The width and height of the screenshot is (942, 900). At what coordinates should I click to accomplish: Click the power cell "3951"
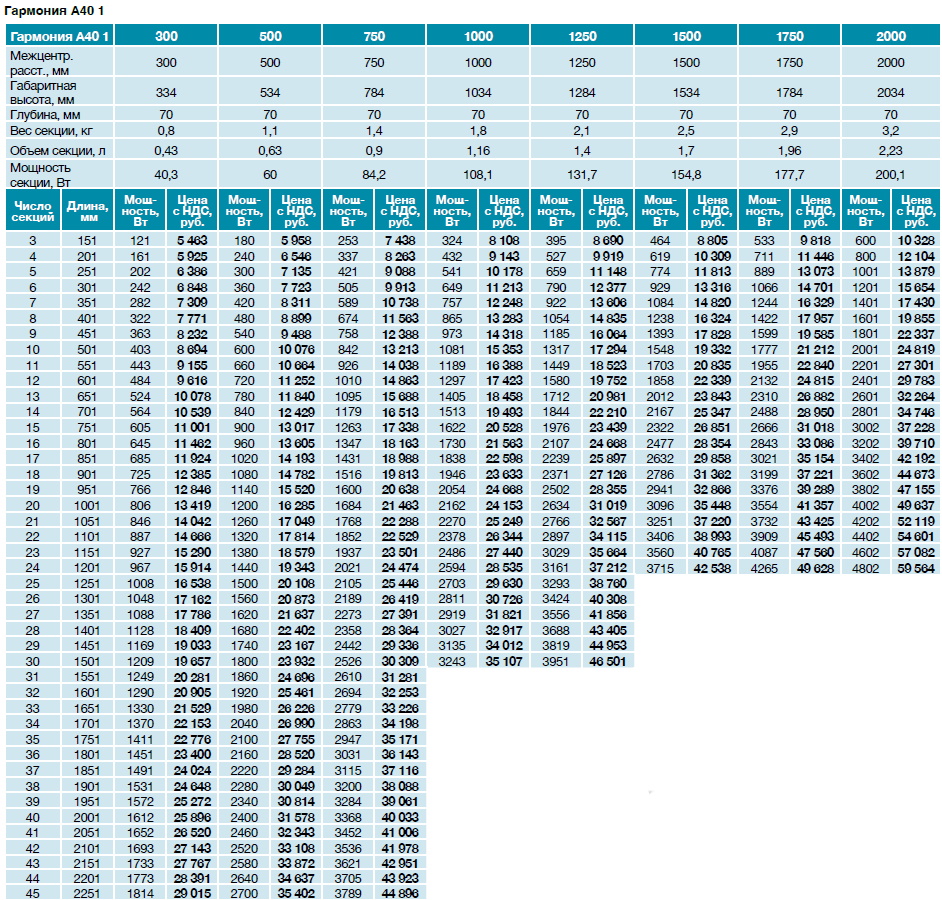(556, 661)
